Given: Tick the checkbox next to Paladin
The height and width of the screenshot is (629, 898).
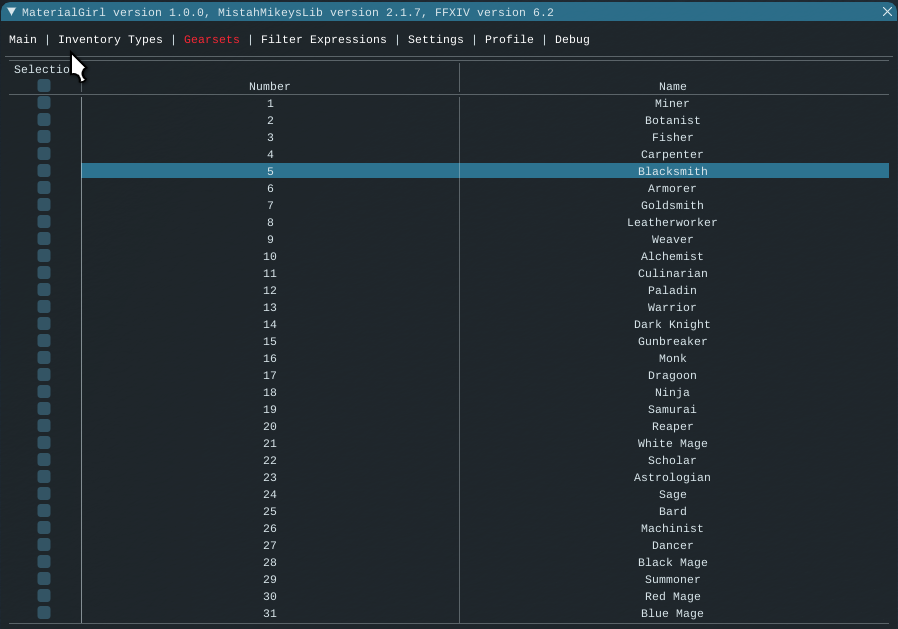Looking at the screenshot, I should (x=44, y=290).
